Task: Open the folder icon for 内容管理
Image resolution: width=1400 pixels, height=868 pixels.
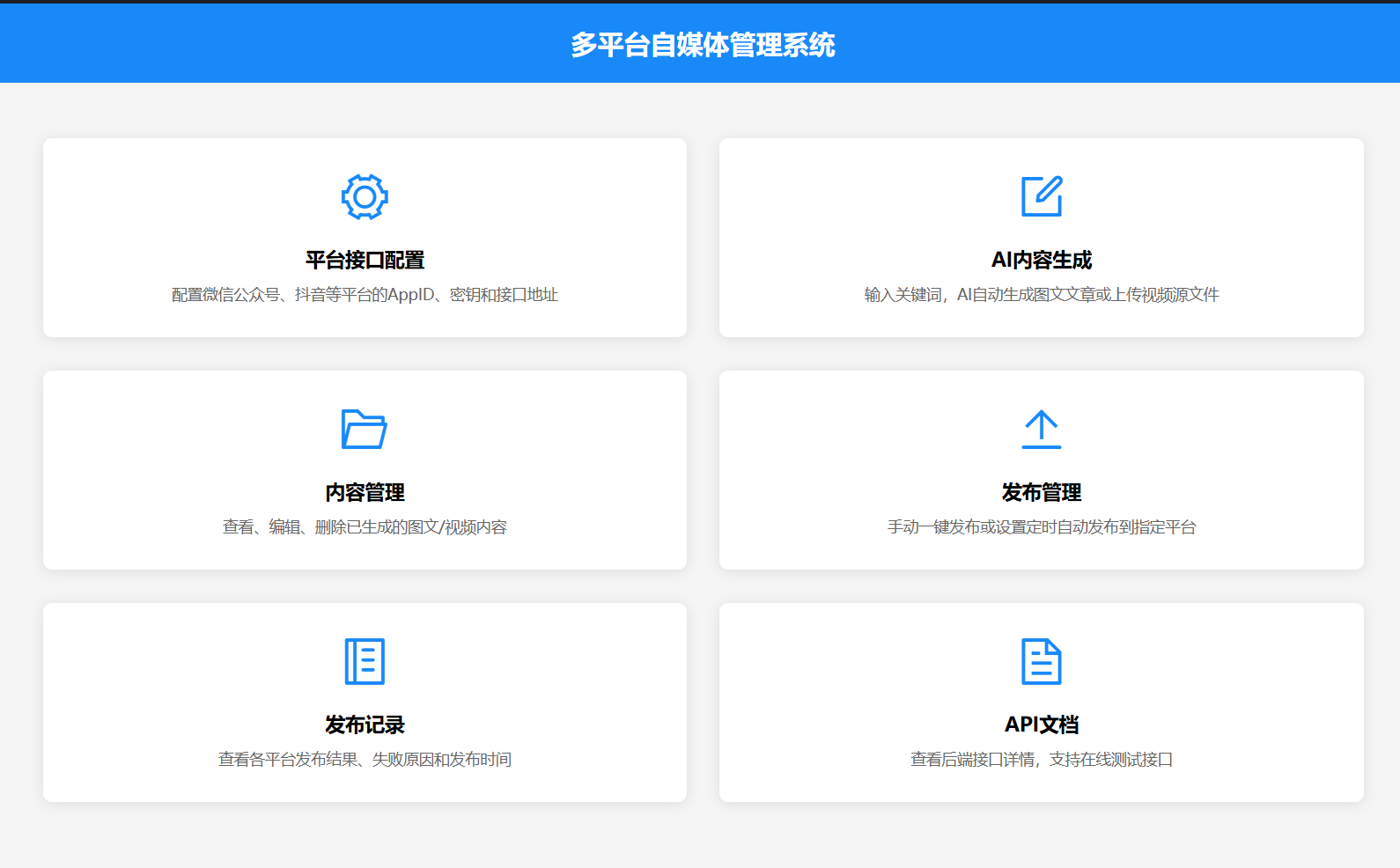Action: coord(365,429)
